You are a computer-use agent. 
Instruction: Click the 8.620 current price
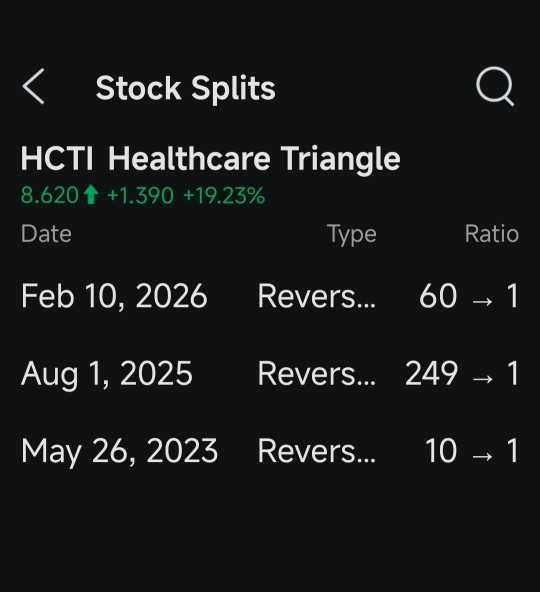click(x=49, y=196)
